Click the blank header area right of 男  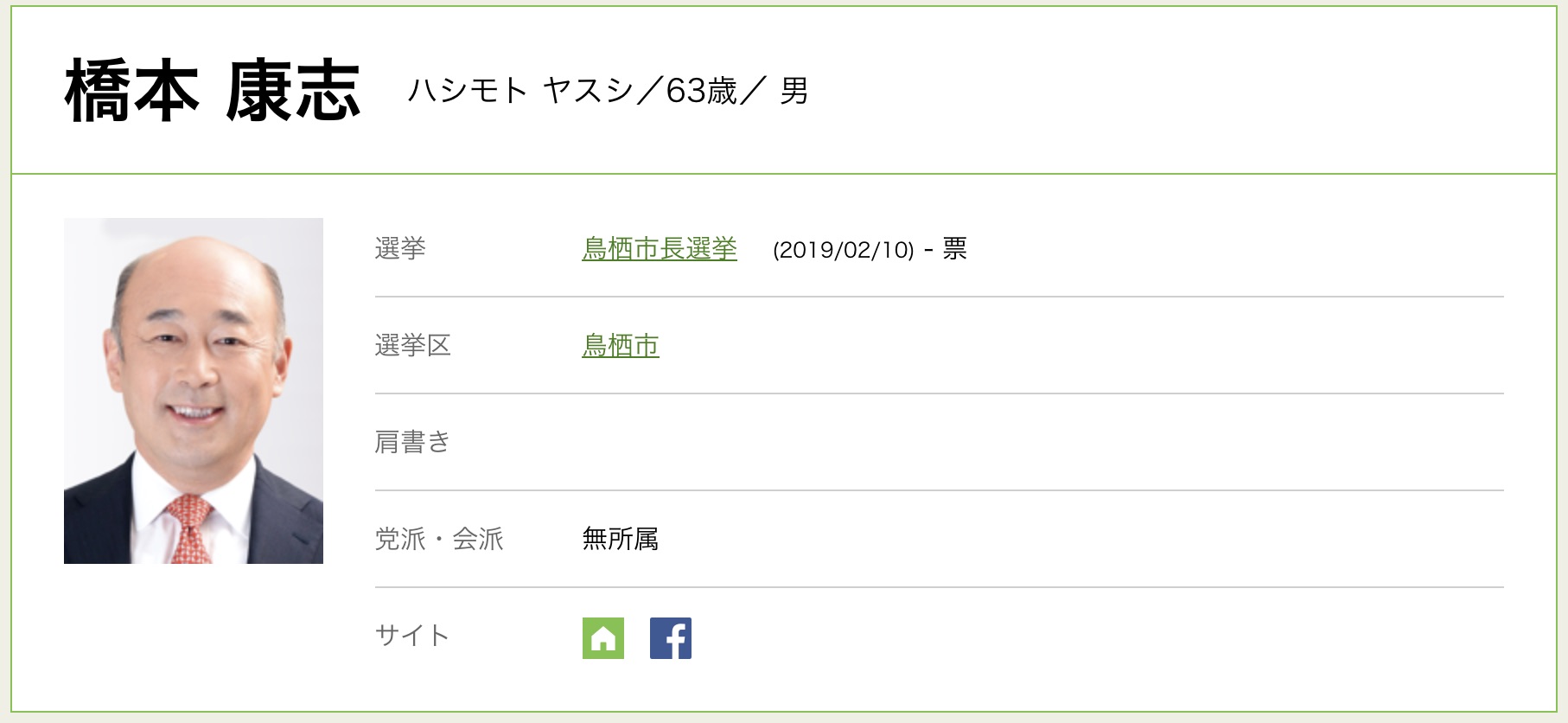click(1167, 91)
